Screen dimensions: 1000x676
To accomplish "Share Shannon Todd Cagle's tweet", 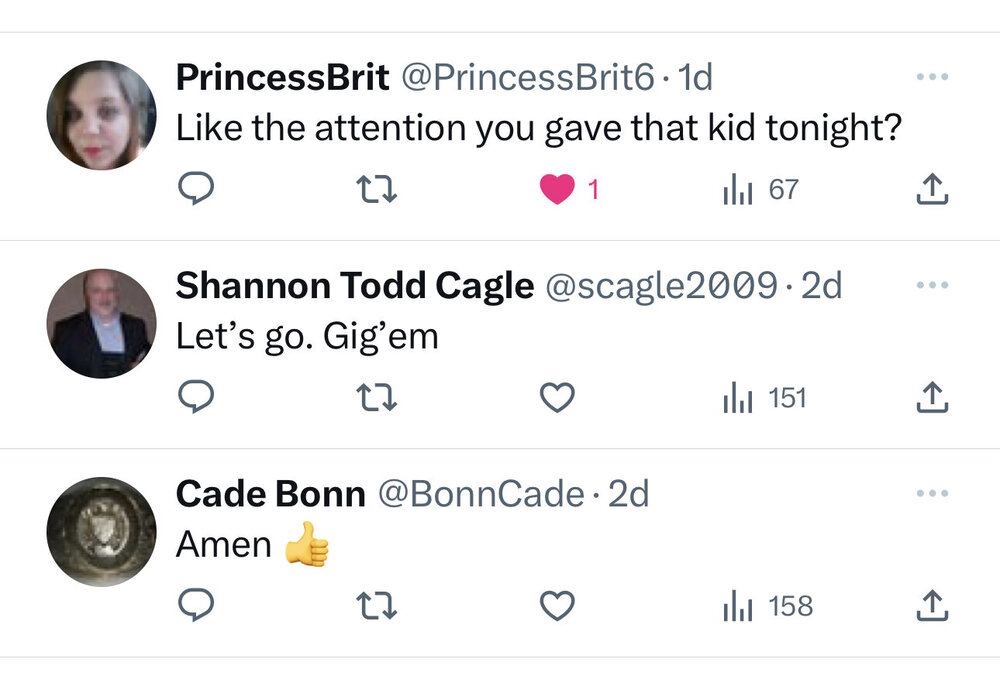I will coord(931,399).
